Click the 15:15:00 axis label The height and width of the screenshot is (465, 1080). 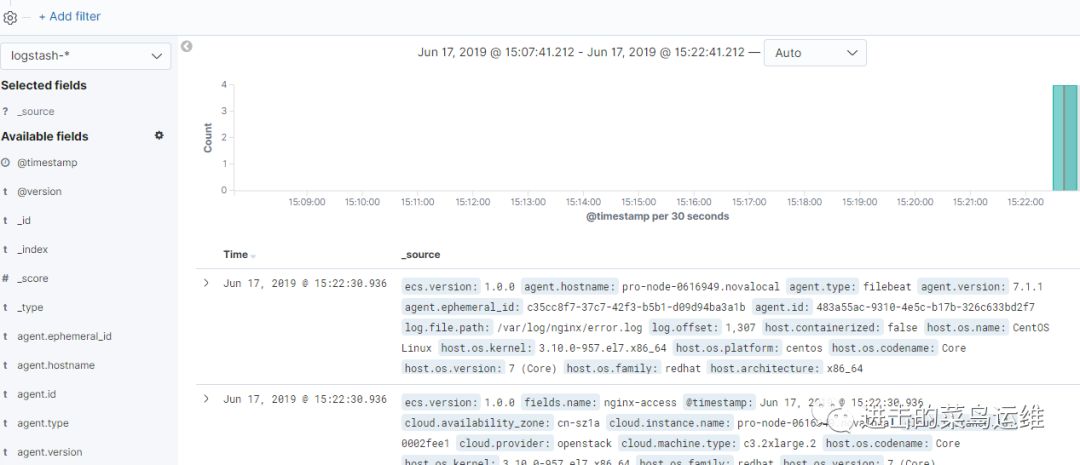638,202
